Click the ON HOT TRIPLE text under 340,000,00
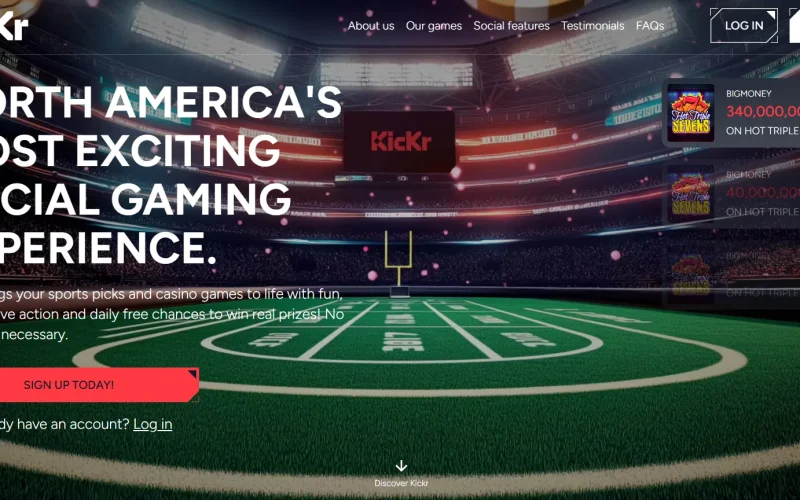The height and width of the screenshot is (500, 800). tap(763, 131)
